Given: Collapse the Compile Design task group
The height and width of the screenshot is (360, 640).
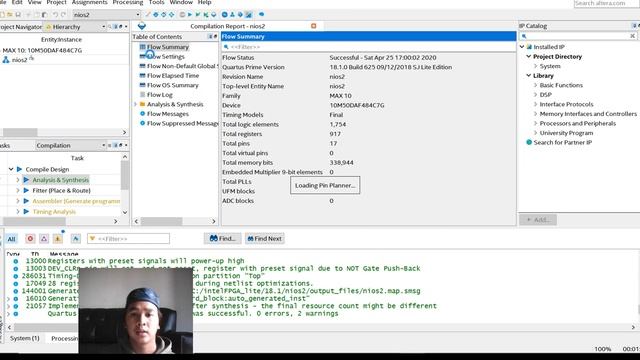Looking at the screenshot, I should [11, 169].
